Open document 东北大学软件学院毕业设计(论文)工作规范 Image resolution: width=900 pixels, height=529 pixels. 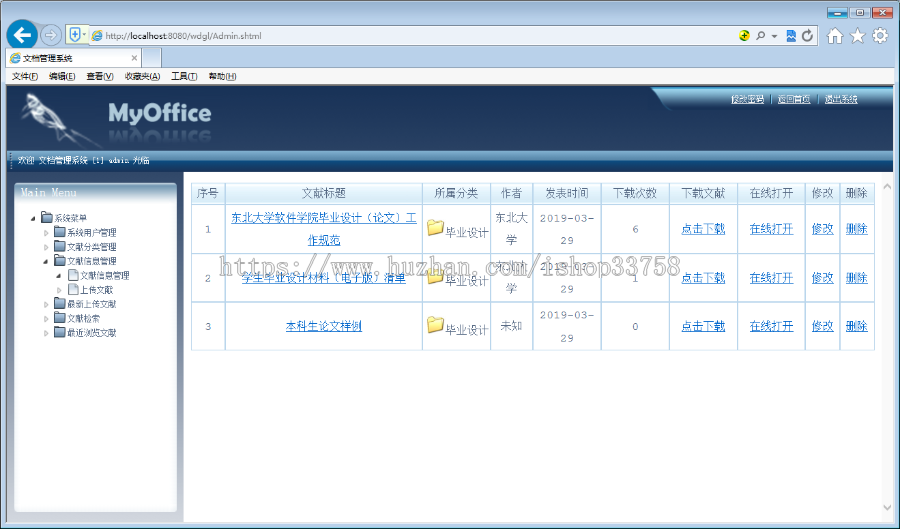[324, 229]
